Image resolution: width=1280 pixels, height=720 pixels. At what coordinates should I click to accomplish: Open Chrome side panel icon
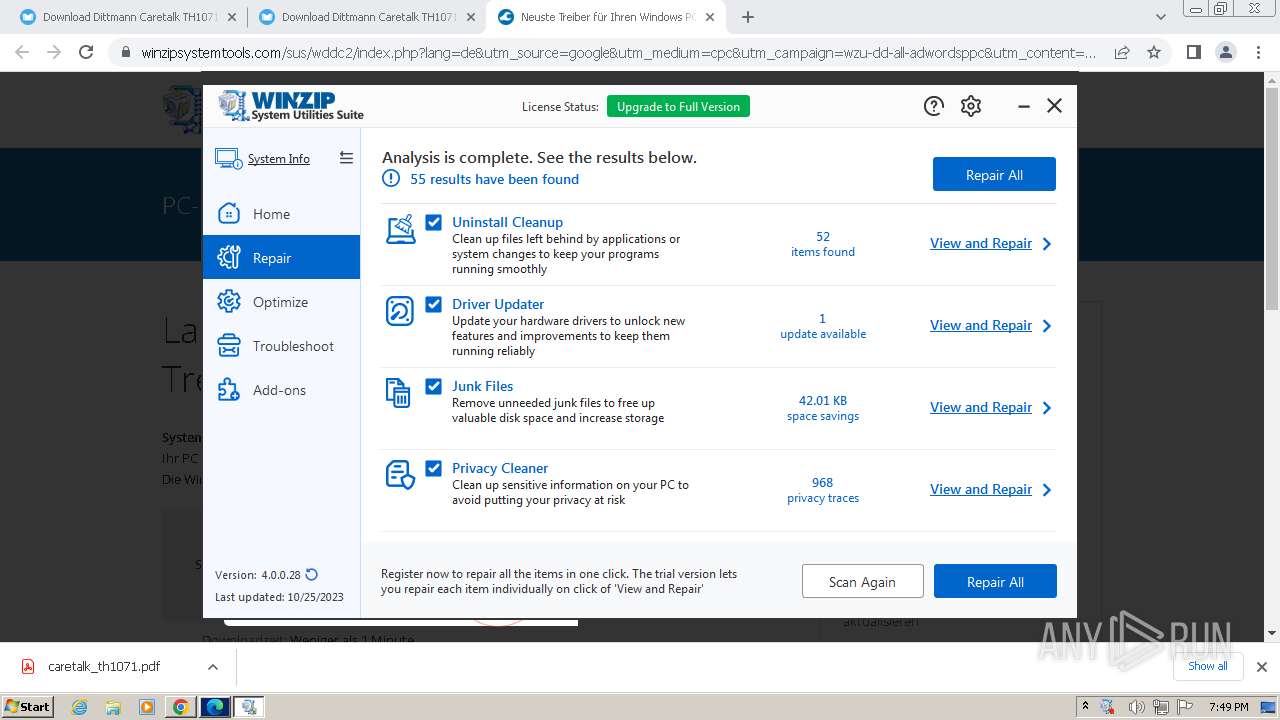pyautogui.click(x=1193, y=53)
